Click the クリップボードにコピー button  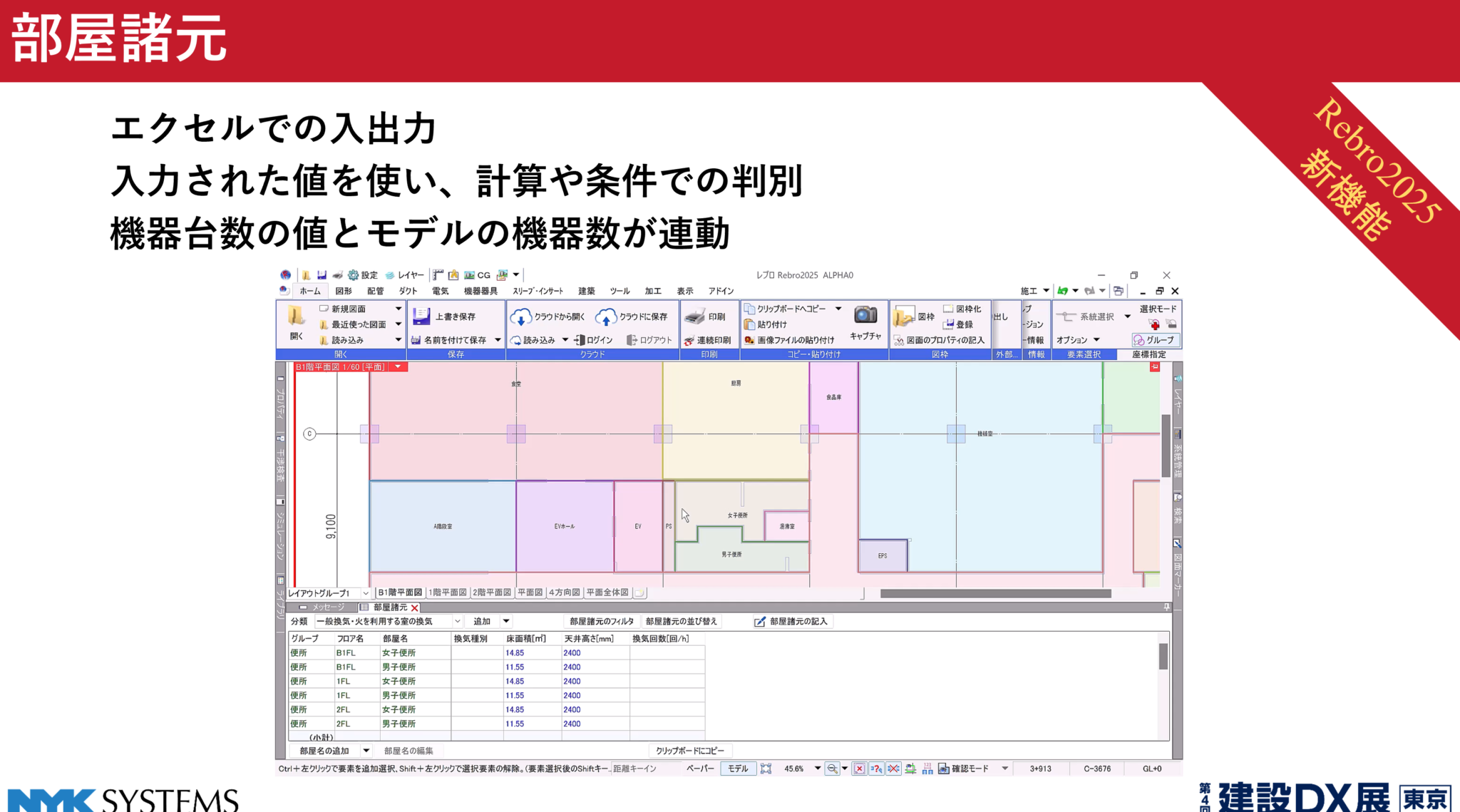click(x=689, y=749)
